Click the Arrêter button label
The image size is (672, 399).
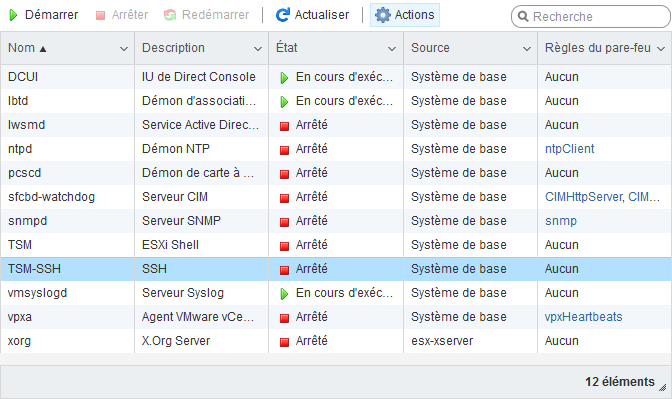point(130,15)
